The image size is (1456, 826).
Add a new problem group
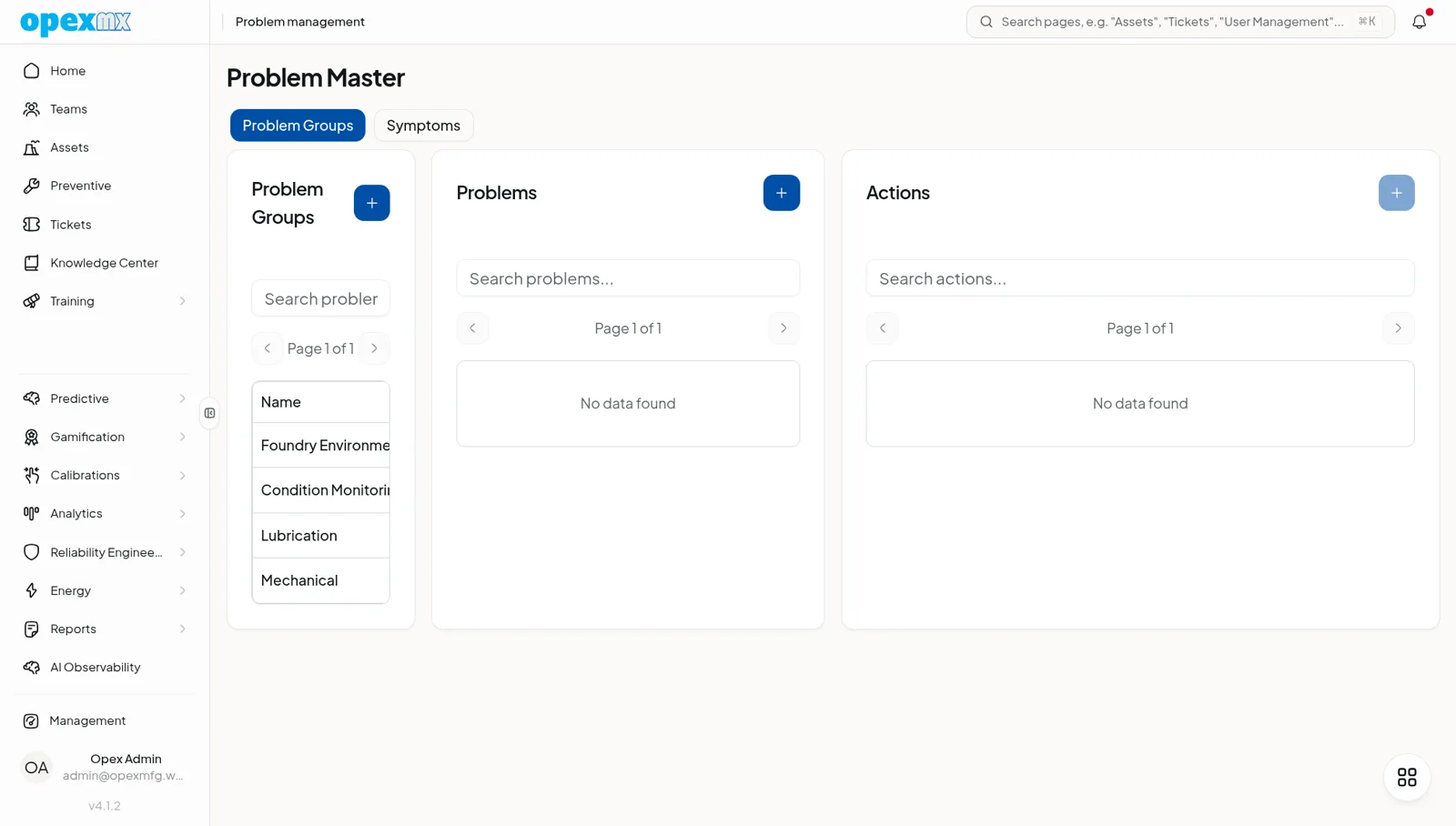coord(371,203)
